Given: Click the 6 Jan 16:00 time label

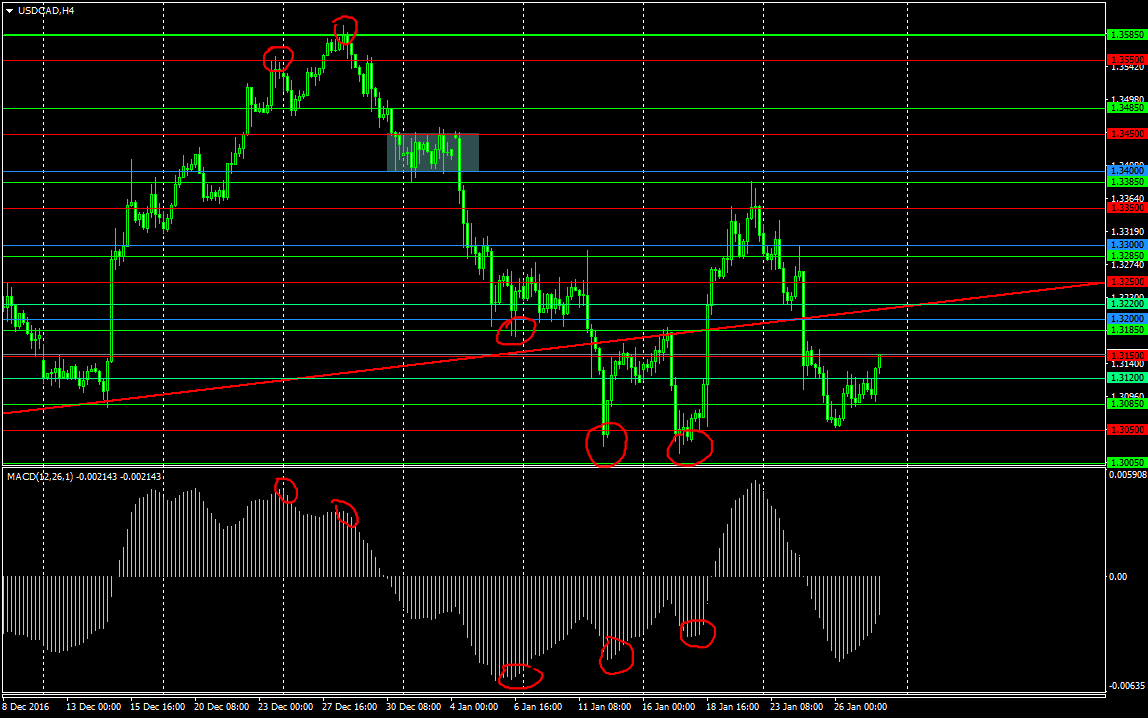Looking at the screenshot, I should pyautogui.click(x=538, y=707).
